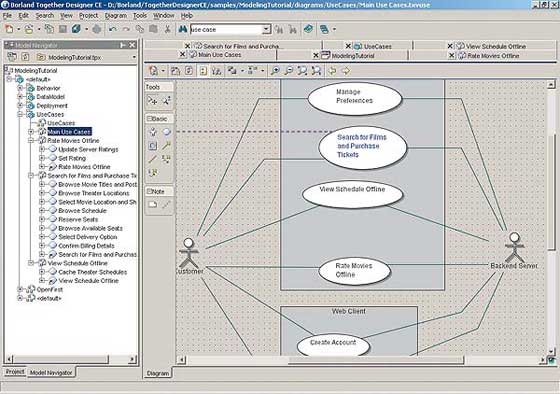Click the Zoom In magnifier icon
Viewport: 560px width, 394px height.
click(x=275, y=71)
